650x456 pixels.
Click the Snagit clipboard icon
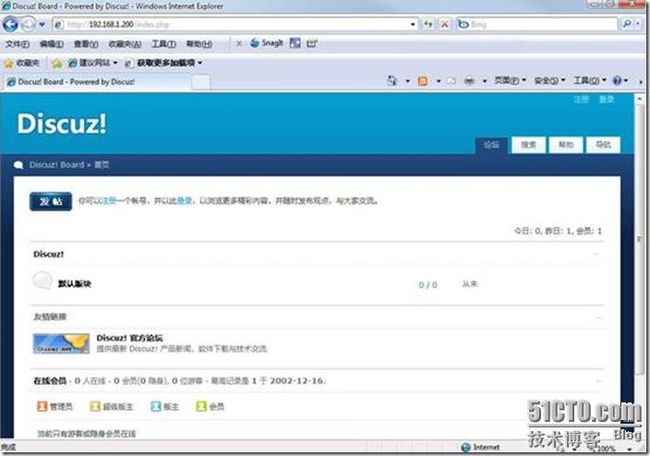tap(312, 43)
